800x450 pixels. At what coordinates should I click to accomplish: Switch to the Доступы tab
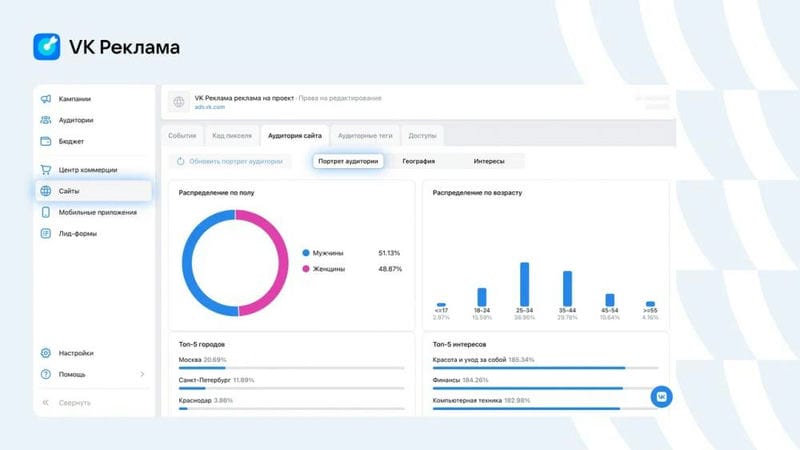(422, 136)
